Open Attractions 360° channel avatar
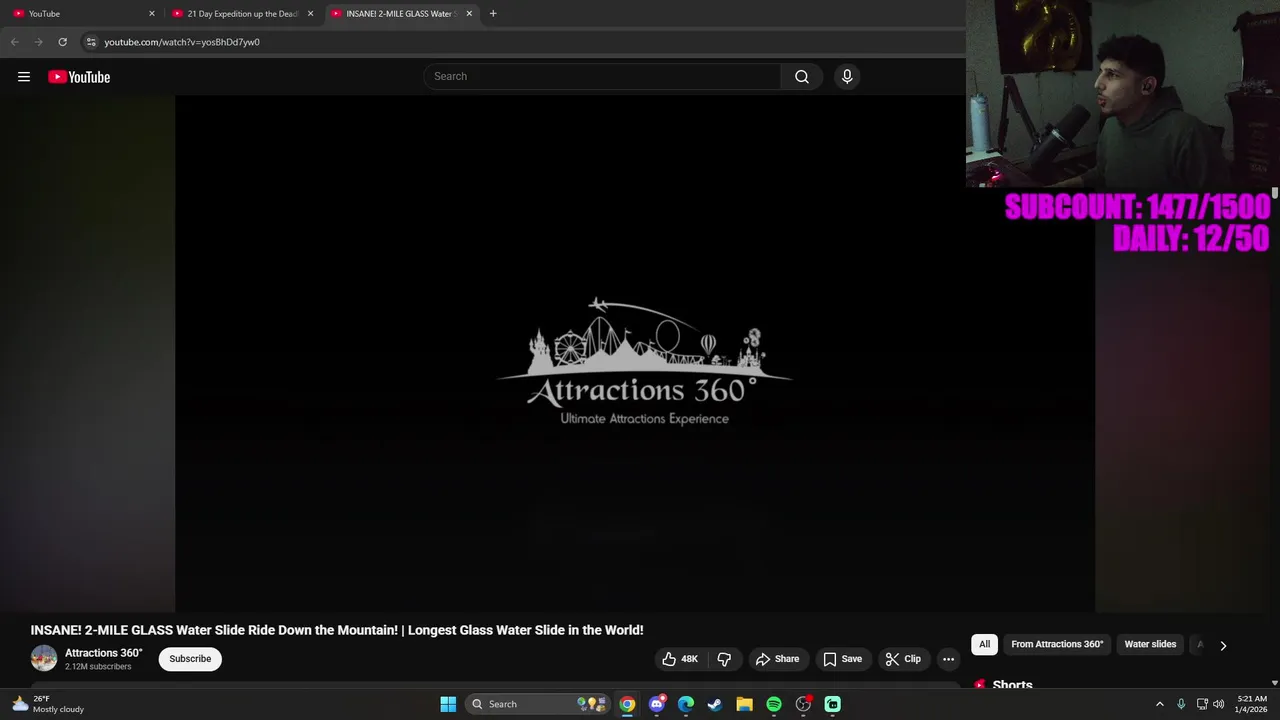This screenshot has width=1280, height=720. (44, 658)
